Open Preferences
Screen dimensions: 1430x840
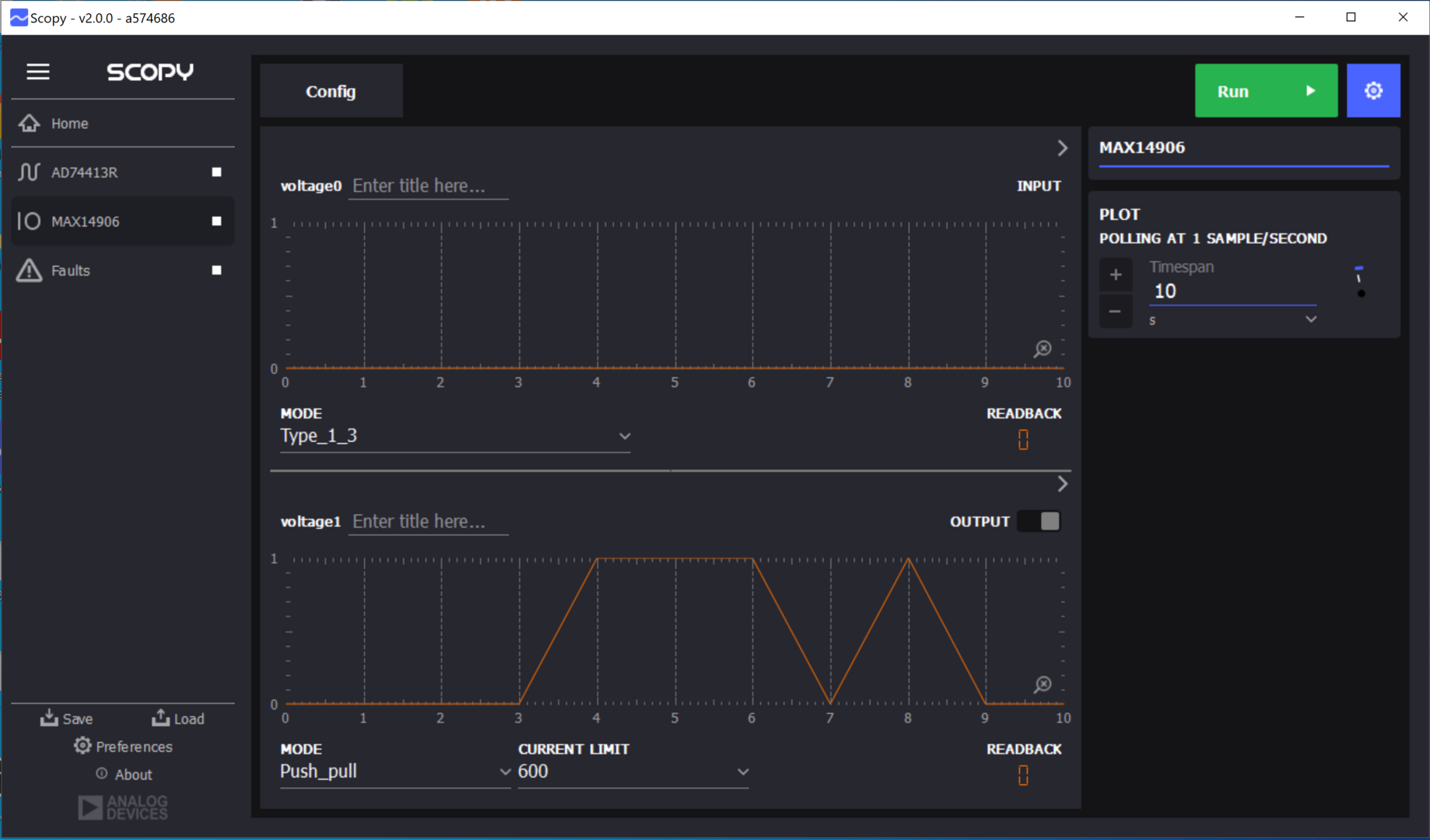pos(123,747)
